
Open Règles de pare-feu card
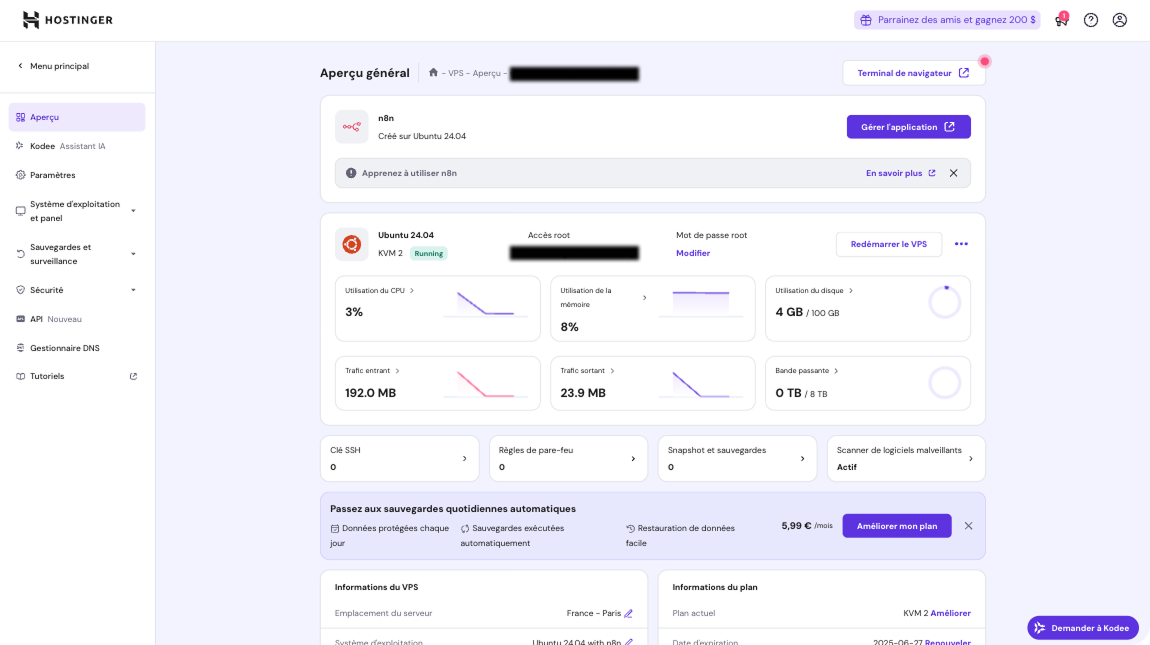pos(568,459)
